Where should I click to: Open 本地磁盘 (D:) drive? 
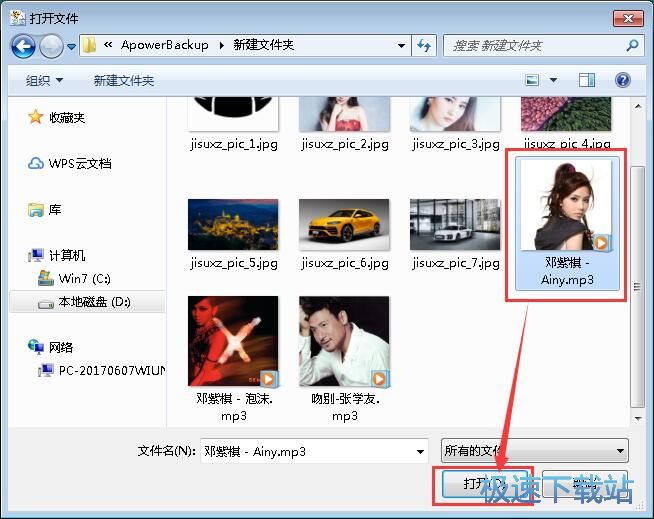(94, 302)
